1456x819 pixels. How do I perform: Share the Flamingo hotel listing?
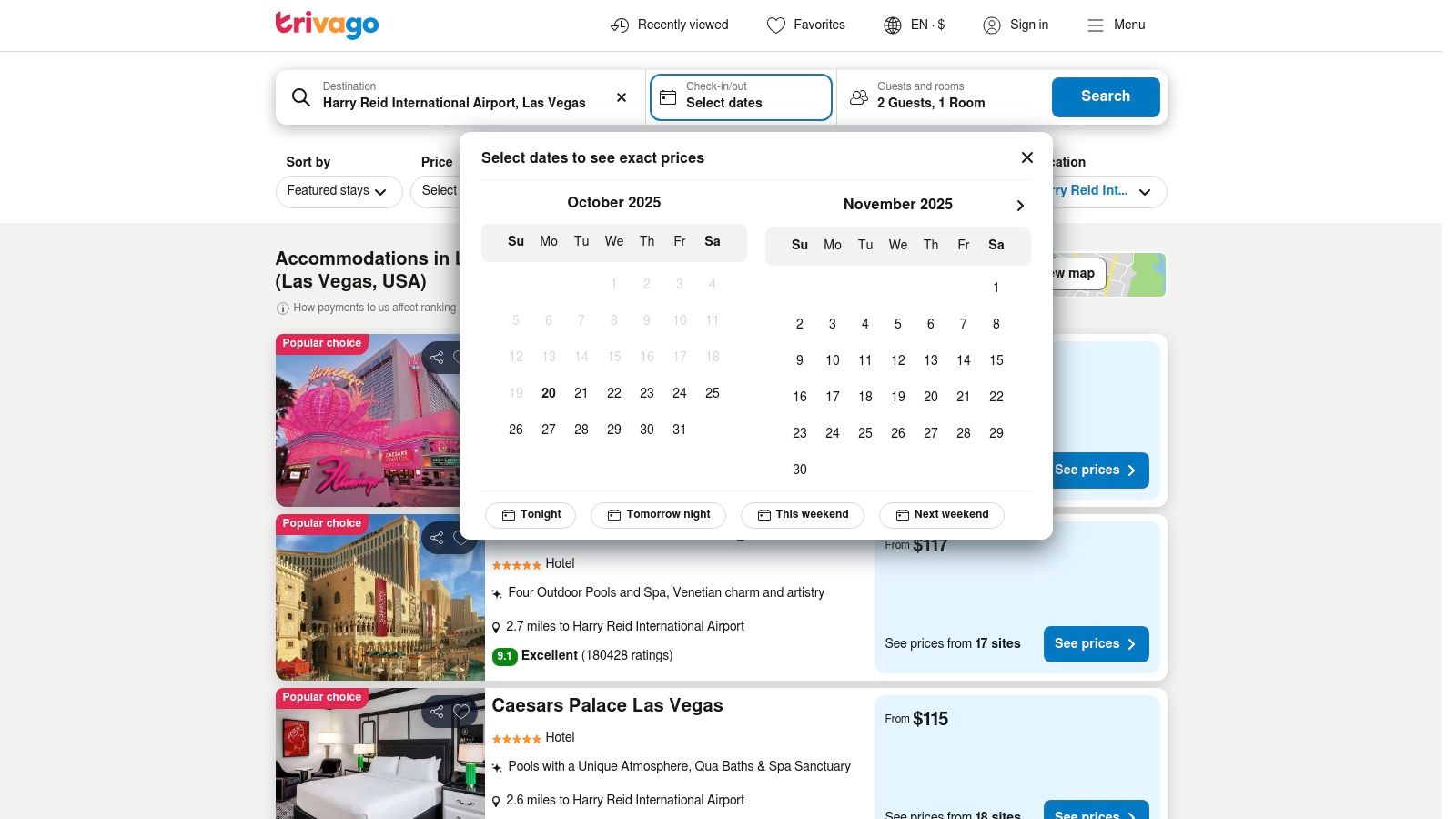[x=438, y=358]
